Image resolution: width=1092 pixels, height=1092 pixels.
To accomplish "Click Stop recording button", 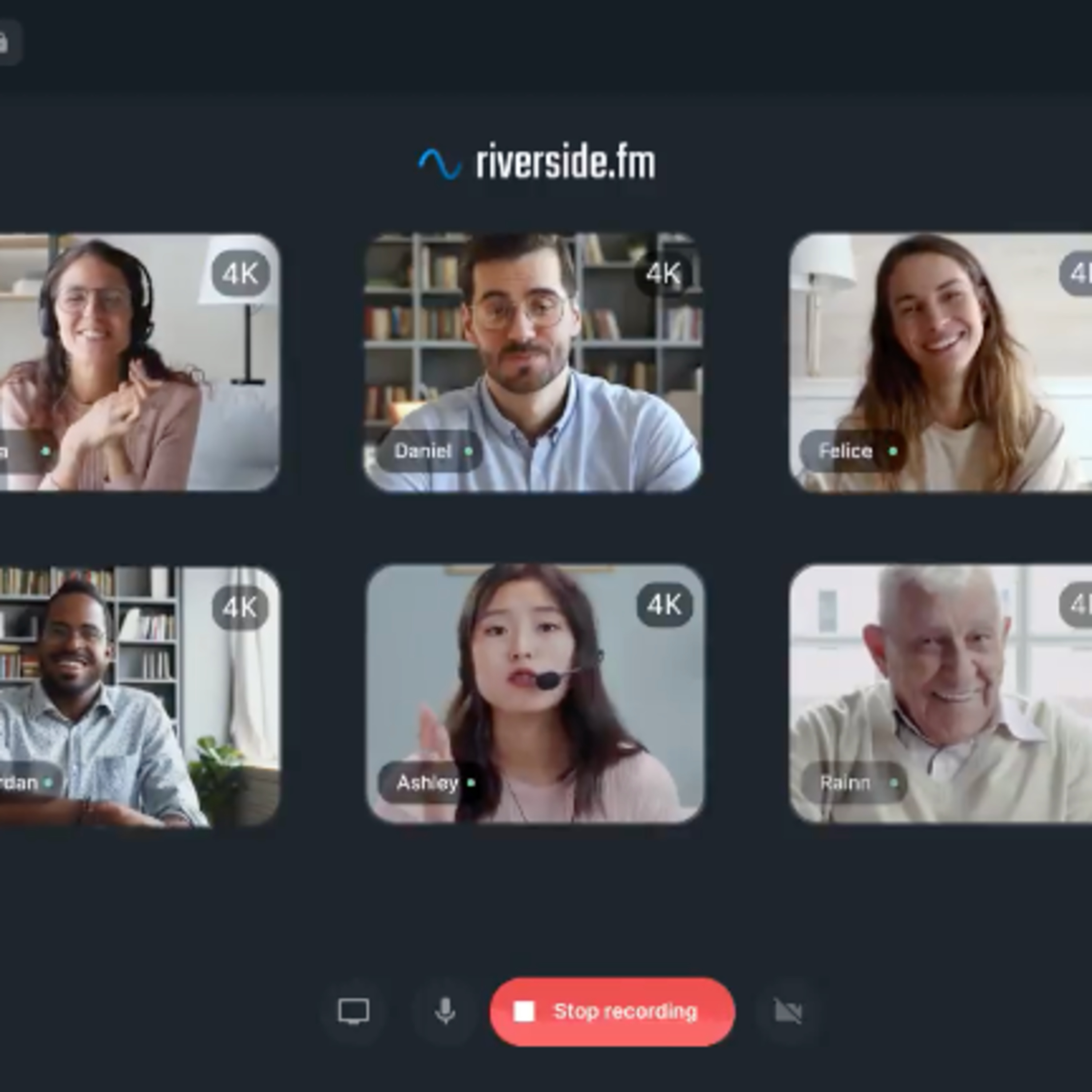I will click(x=612, y=1011).
